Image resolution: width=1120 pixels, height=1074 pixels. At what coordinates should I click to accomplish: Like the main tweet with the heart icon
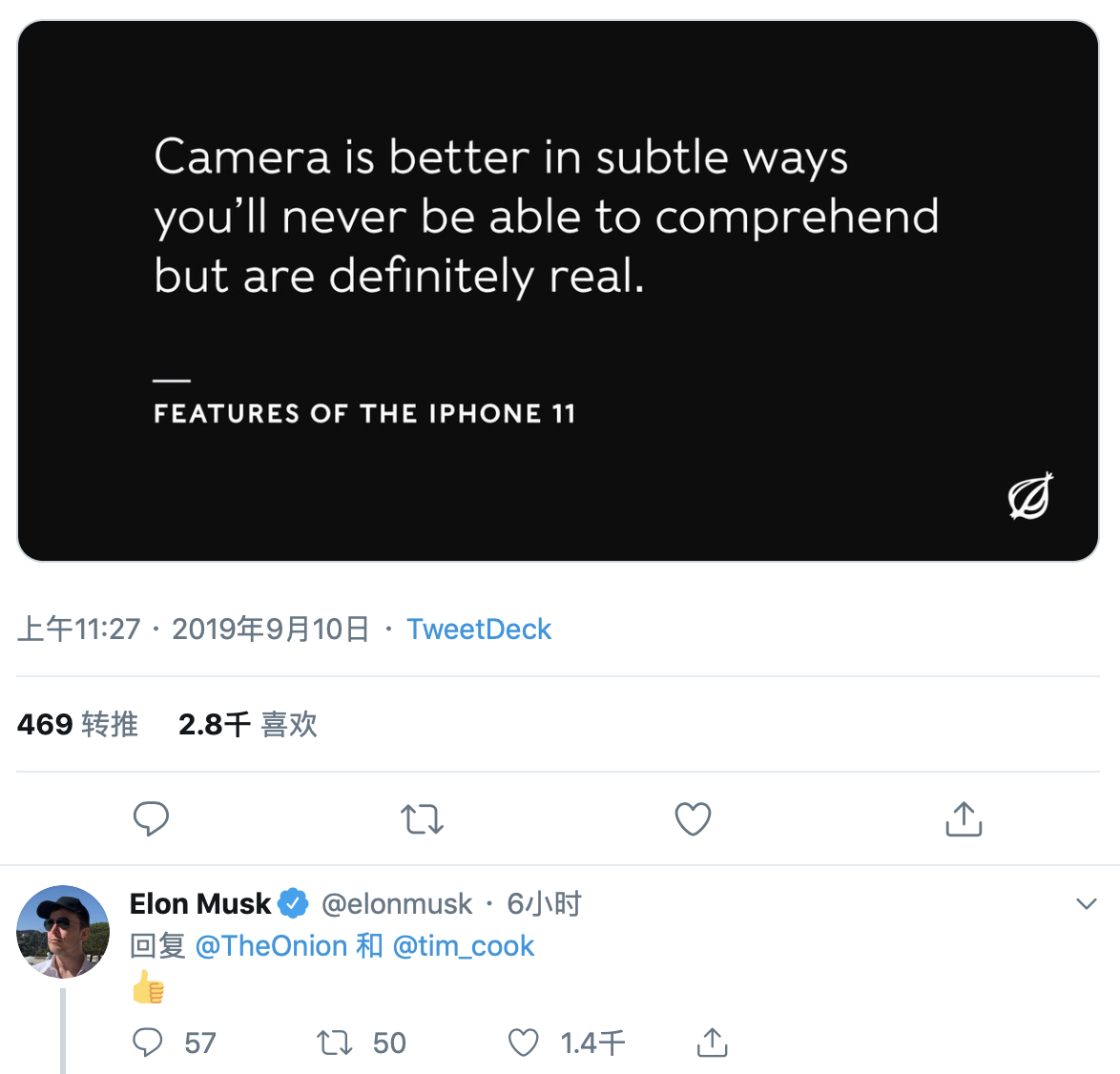coord(693,819)
